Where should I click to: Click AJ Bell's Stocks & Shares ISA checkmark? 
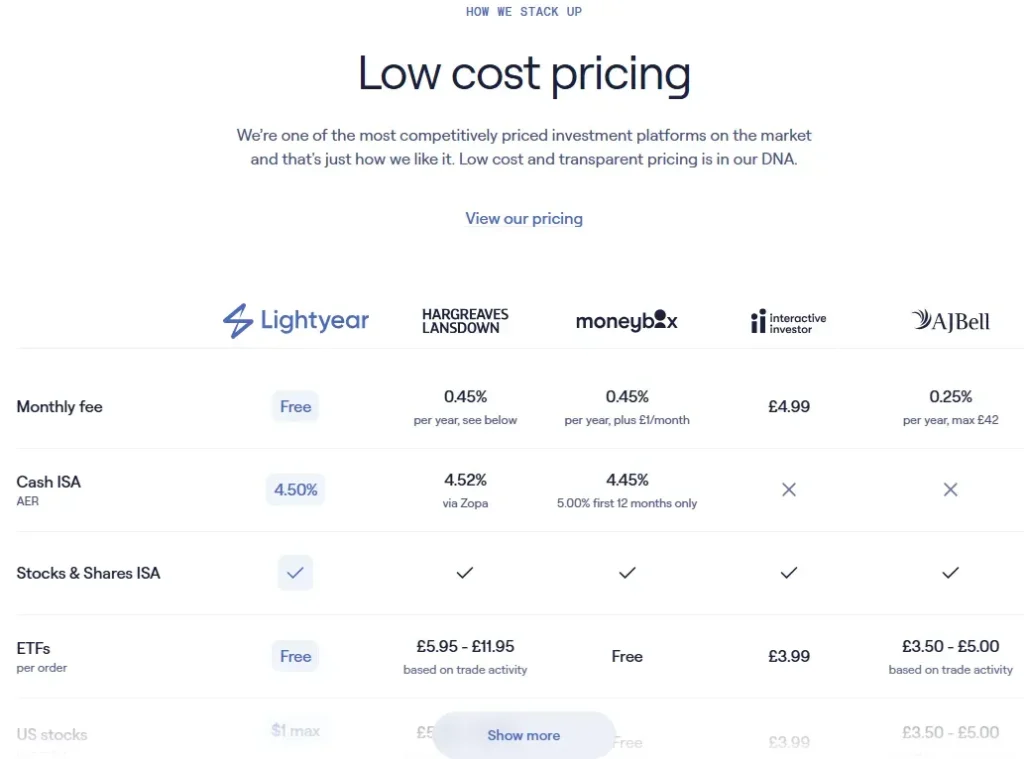click(950, 573)
